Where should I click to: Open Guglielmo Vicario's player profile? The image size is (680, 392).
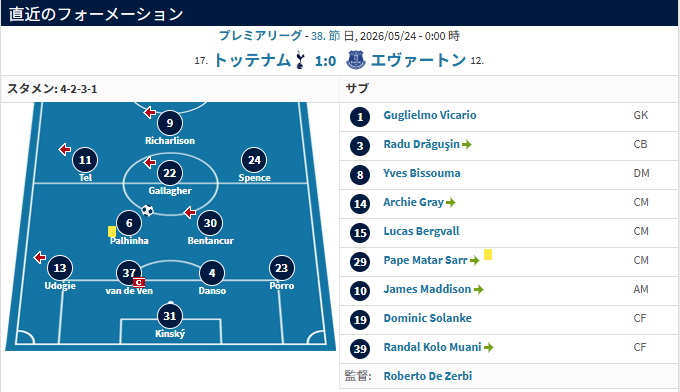[429, 115]
